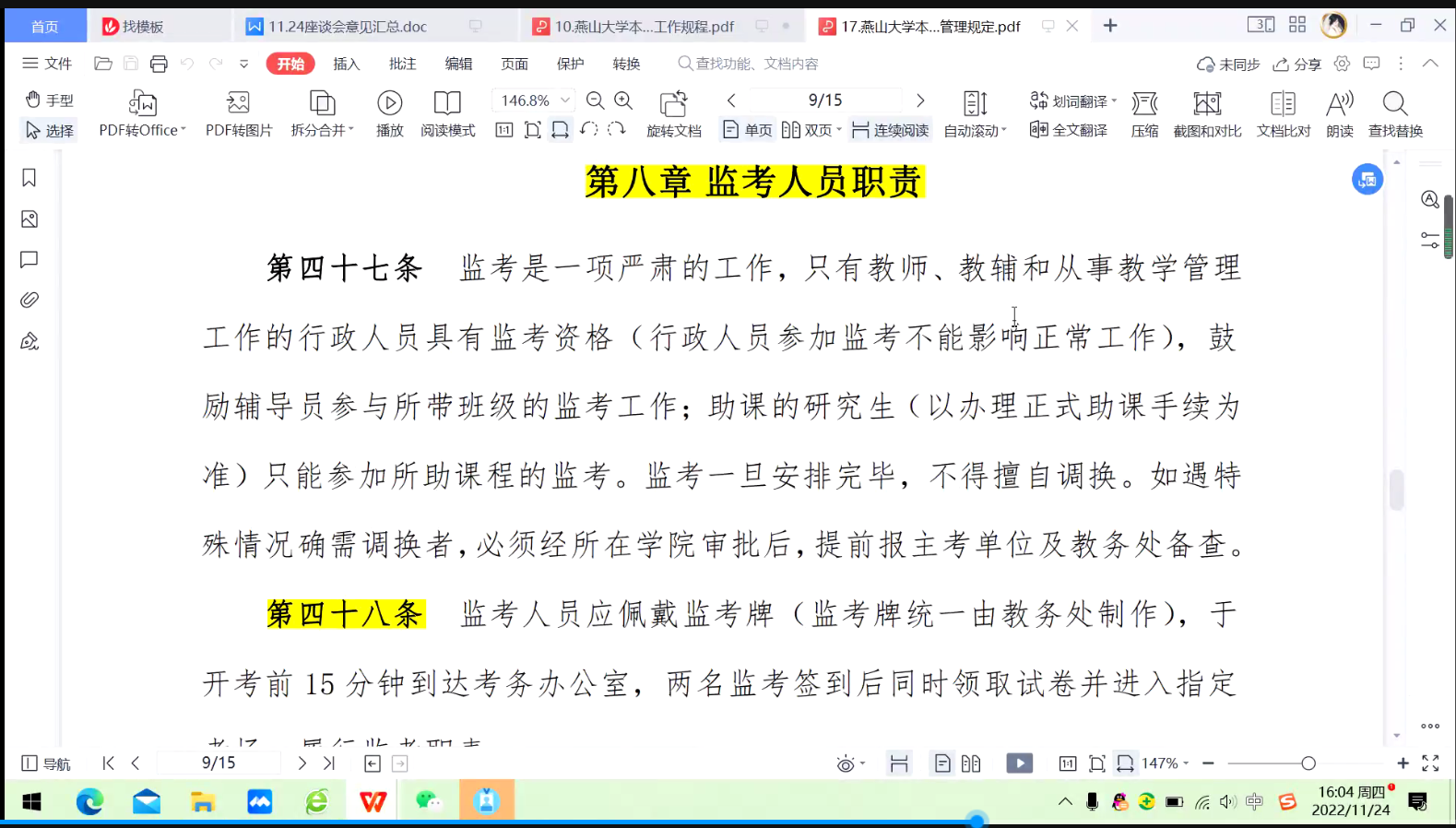1456x828 pixels.
Task: Click the 查找替换 search icon
Action: (1394, 103)
